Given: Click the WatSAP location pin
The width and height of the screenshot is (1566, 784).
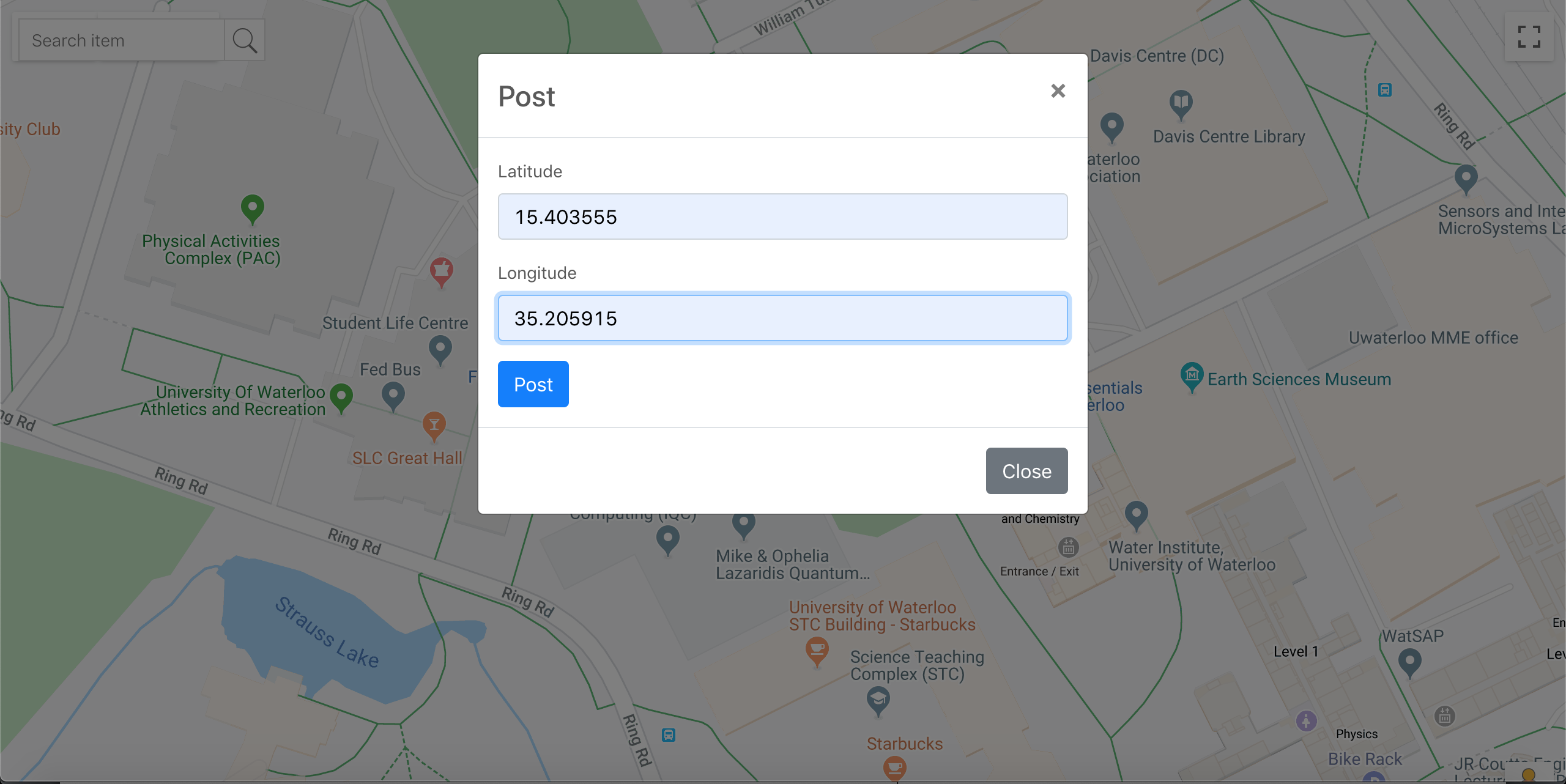Looking at the screenshot, I should tap(1409, 662).
